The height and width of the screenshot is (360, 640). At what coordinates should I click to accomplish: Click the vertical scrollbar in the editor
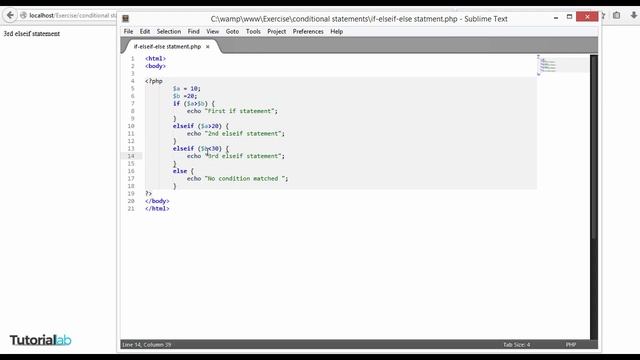coord(594,147)
